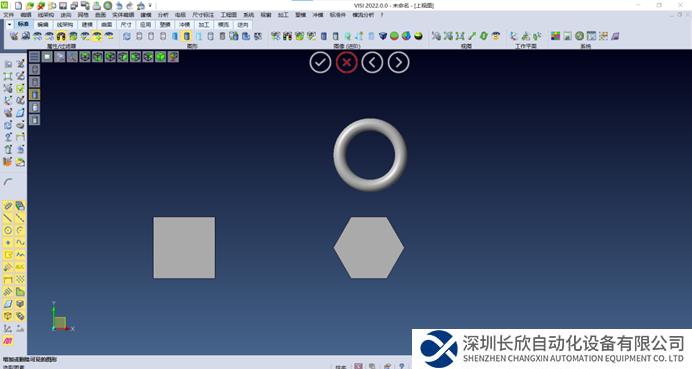The width and height of the screenshot is (692, 369).
Task: Toggle the green checkbox icon in left sidebar
Action: point(20,88)
